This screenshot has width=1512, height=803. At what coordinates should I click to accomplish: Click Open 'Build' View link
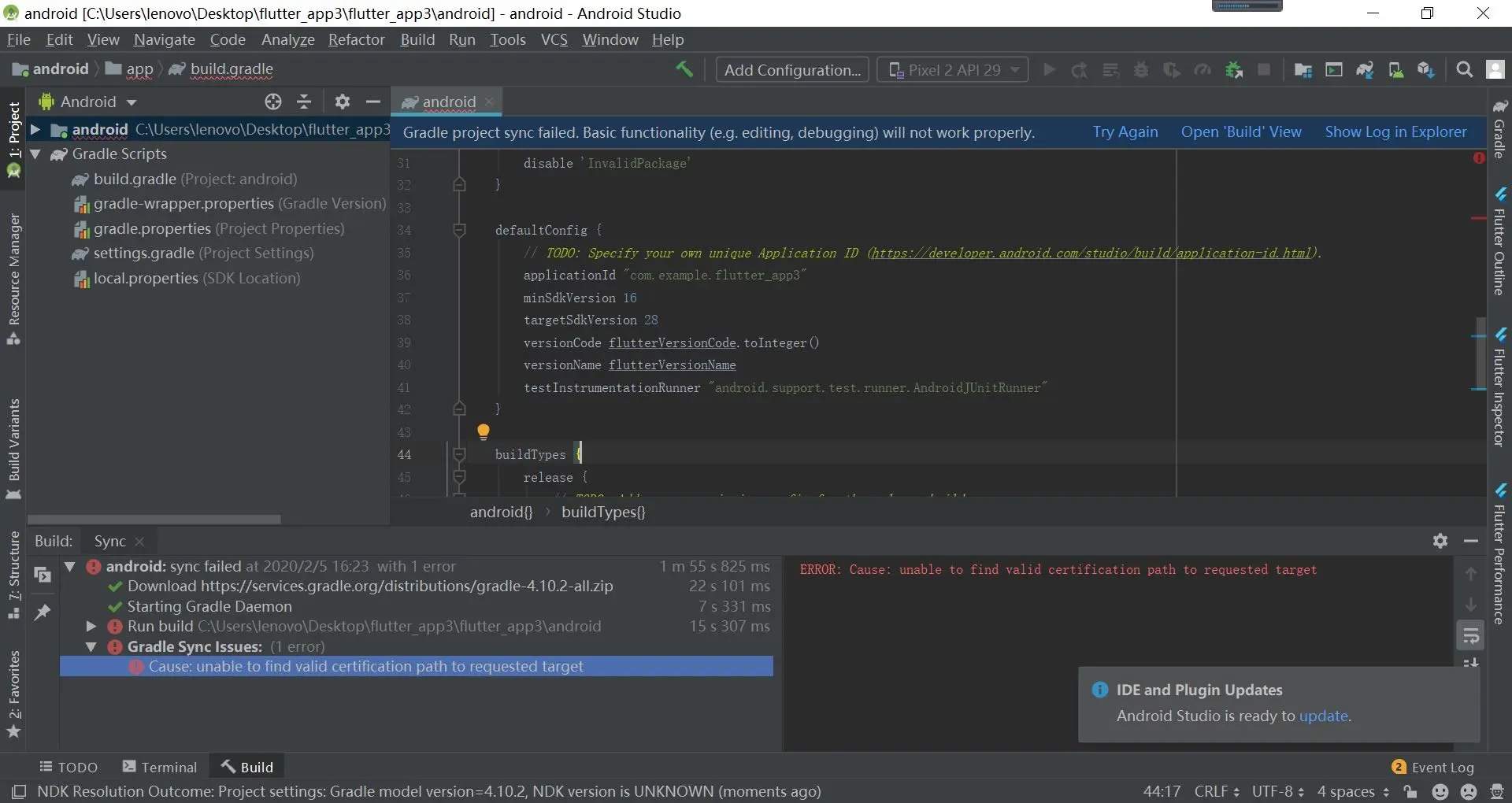click(x=1241, y=132)
